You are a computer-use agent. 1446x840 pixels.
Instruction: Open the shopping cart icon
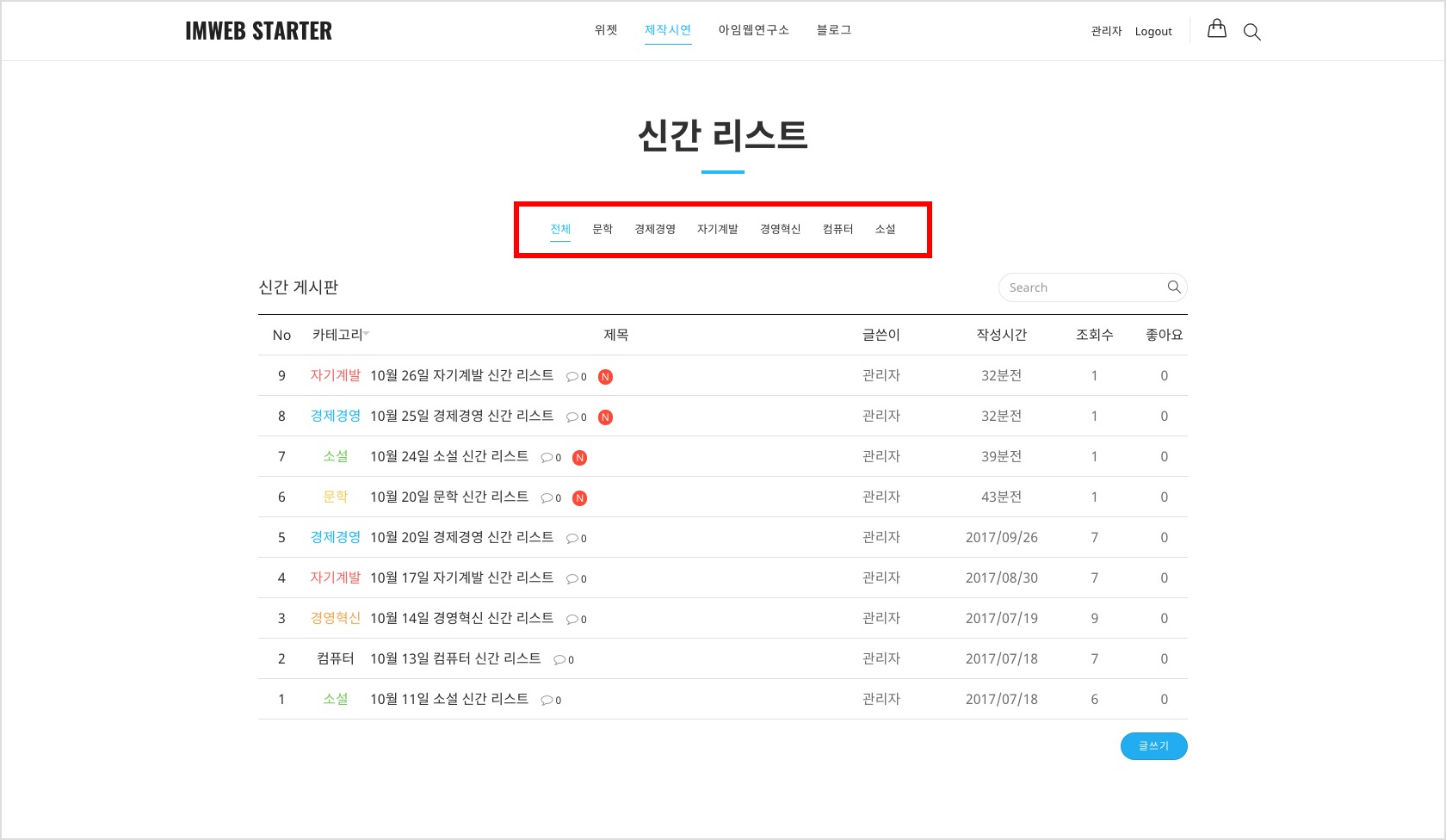[1216, 29]
